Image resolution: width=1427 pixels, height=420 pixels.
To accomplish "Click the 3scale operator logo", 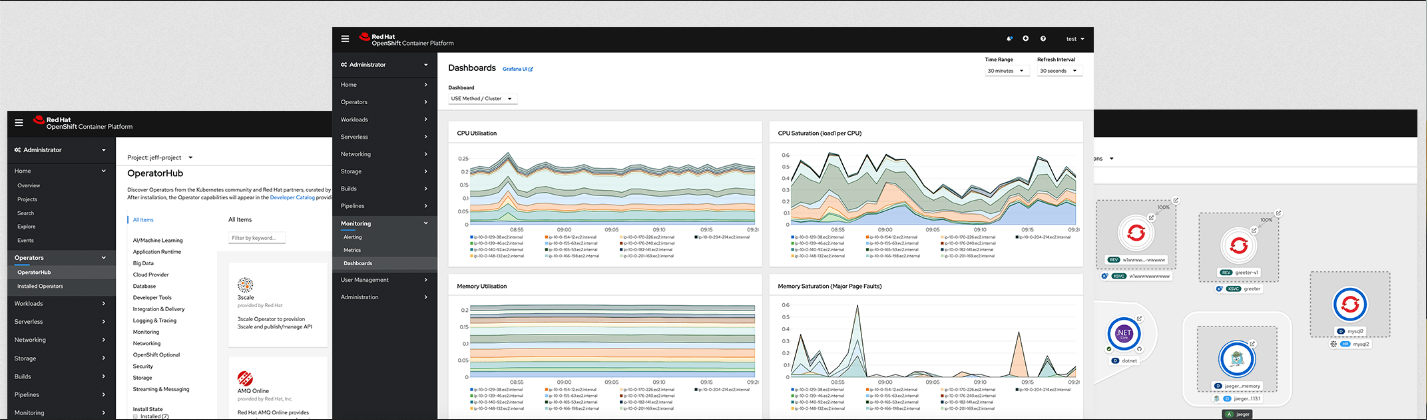I will (x=245, y=285).
